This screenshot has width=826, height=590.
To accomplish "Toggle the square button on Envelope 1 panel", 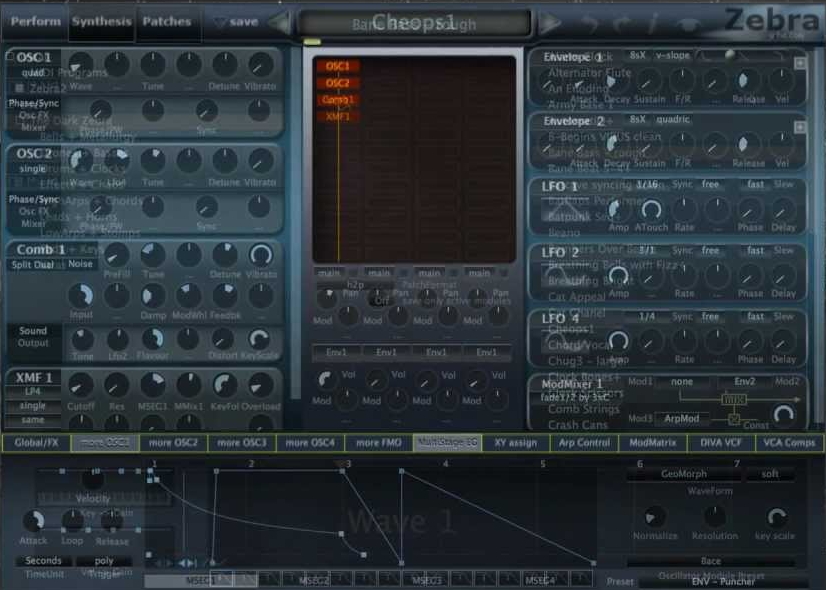I will [800, 63].
